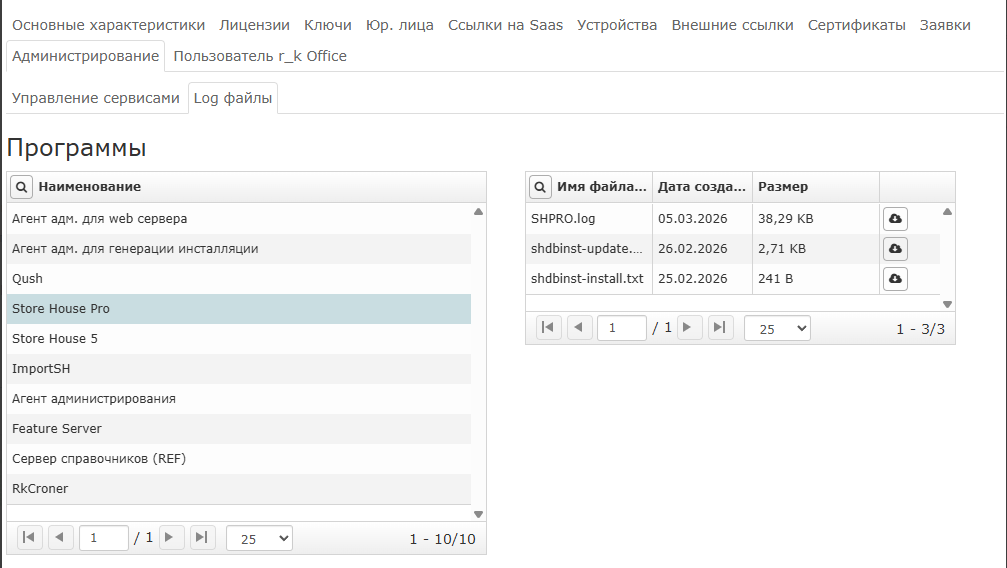Click the search icon in files table
The image size is (1007, 568).
point(540,187)
